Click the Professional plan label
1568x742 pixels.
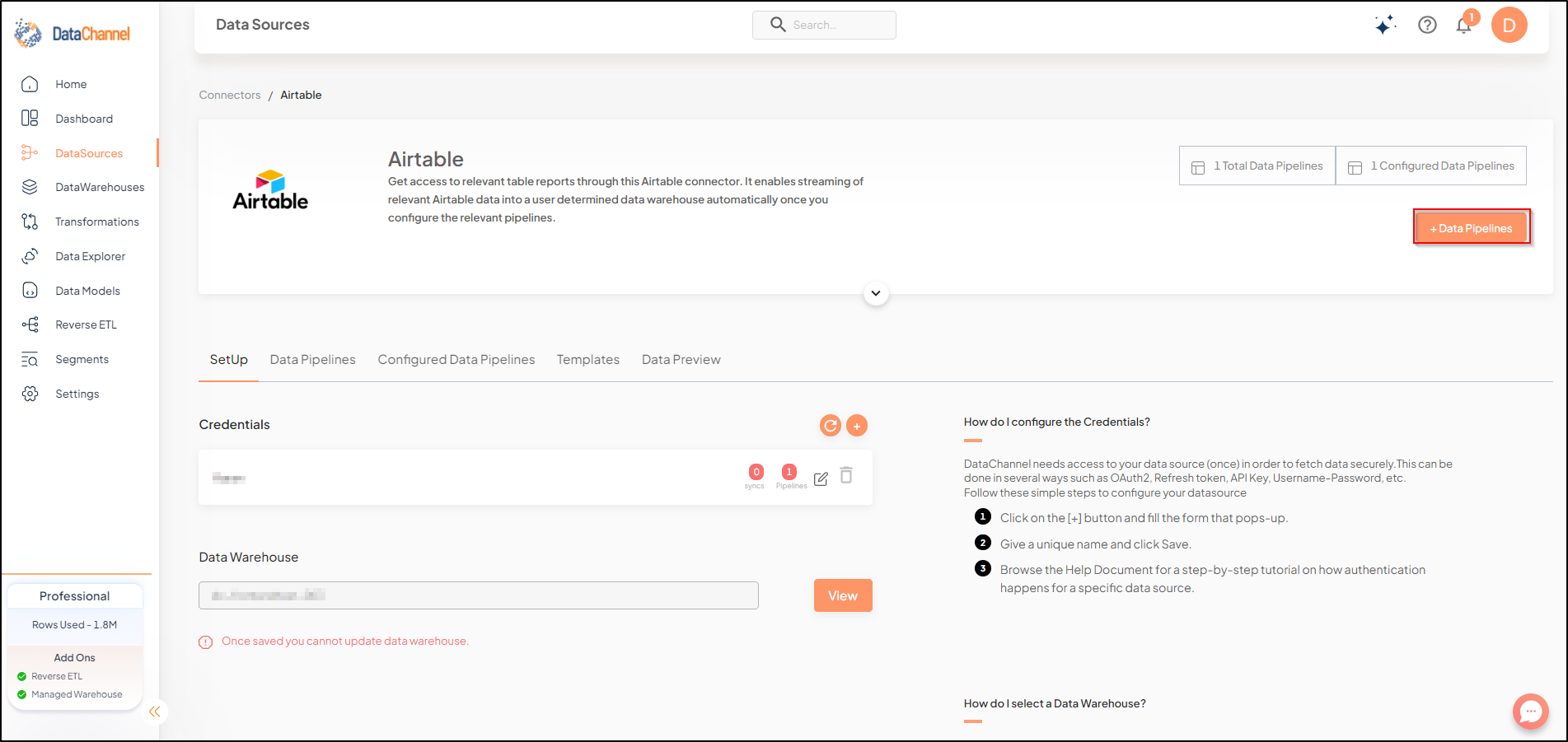pos(74,596)
